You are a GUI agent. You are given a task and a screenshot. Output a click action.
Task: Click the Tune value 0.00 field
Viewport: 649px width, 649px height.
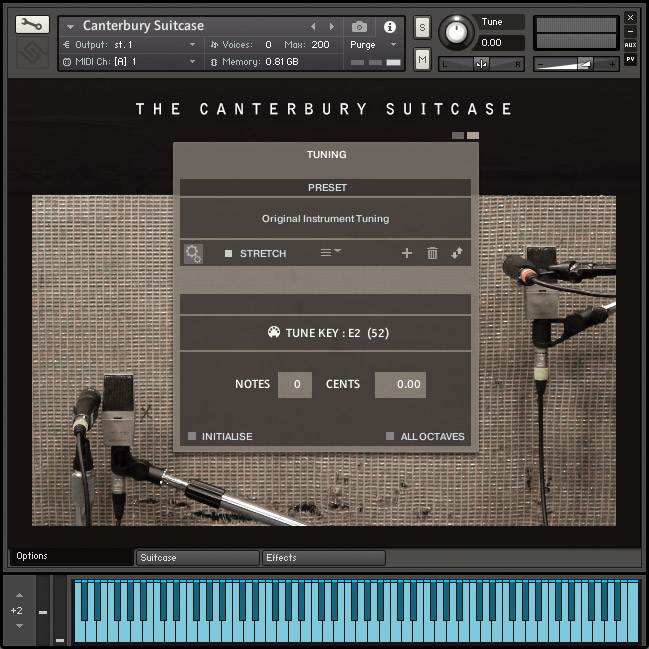[500, 43]
